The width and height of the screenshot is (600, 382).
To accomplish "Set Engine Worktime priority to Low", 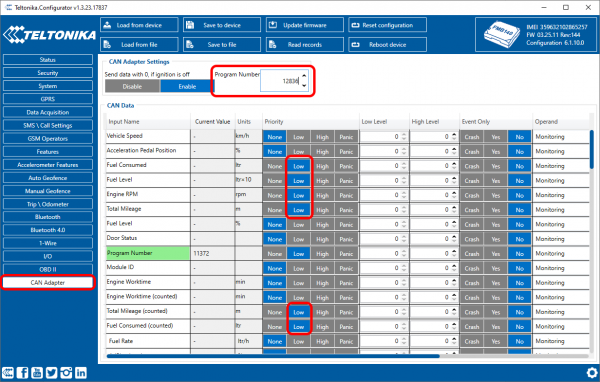I will point(298,283).
